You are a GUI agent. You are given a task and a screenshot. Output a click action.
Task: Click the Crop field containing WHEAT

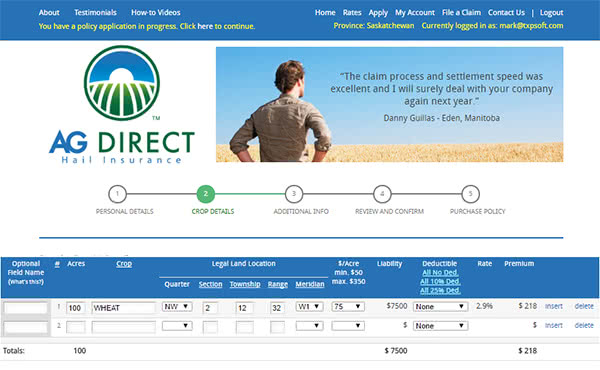click(x=124, y=308)
